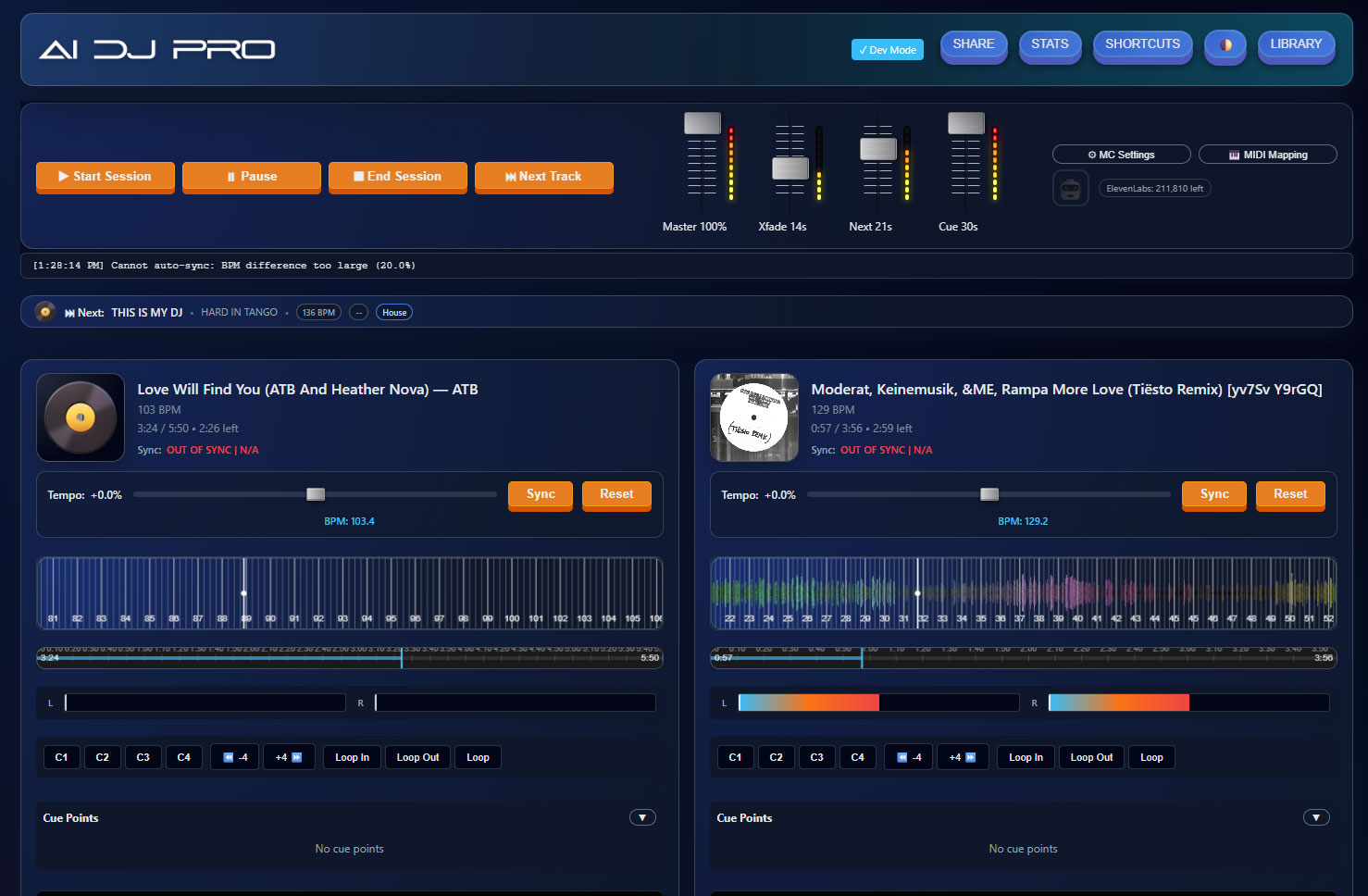Open MC Settings with the gear icon
The image size is (1368, 896).
(x=1121, y=155)
